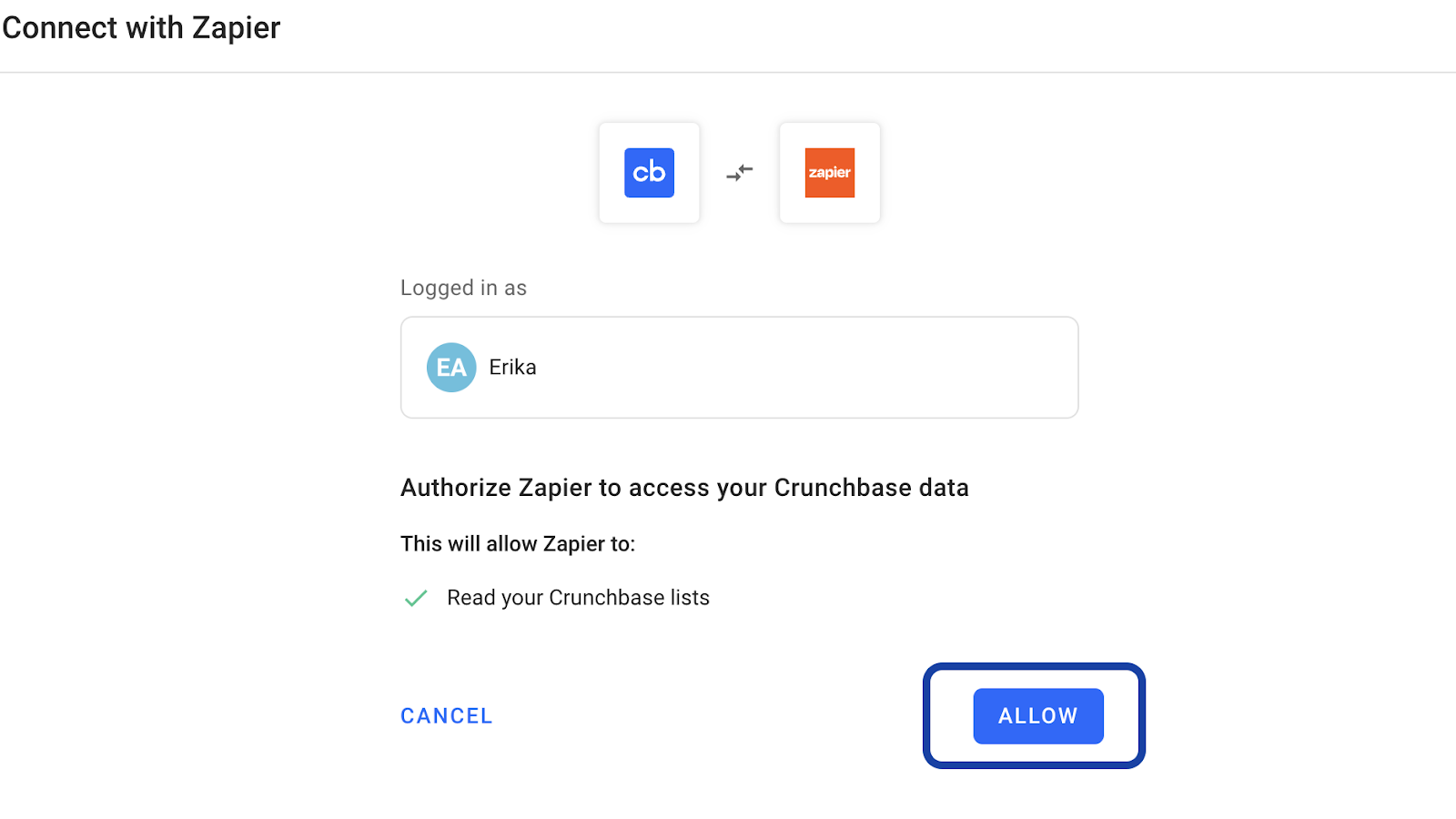
Task: Click the two-way arrows between logos
Action: pyautogui.click(x=740, y=172)
